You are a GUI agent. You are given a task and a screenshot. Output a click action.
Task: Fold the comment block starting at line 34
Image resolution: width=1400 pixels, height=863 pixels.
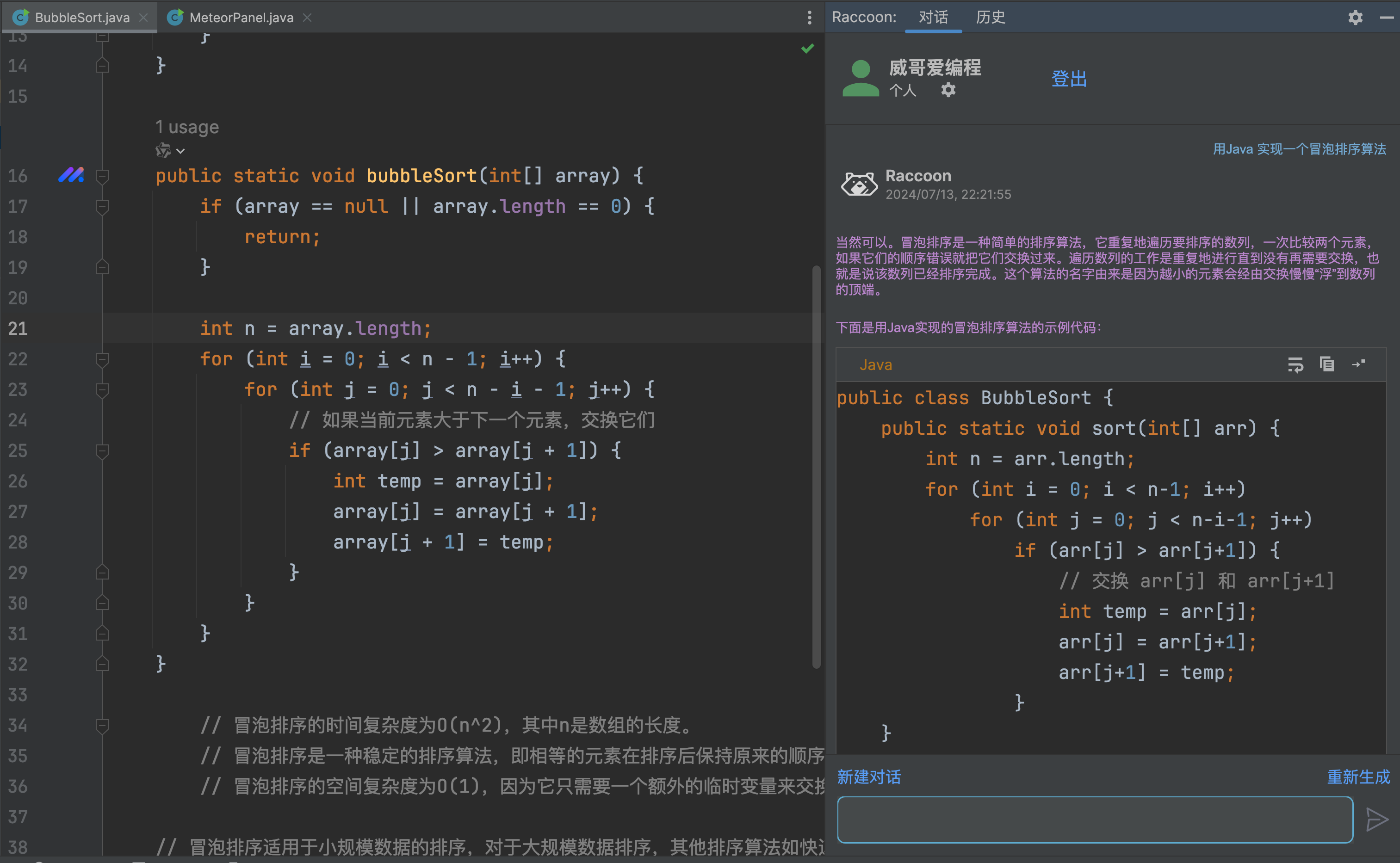coord(102,726)
